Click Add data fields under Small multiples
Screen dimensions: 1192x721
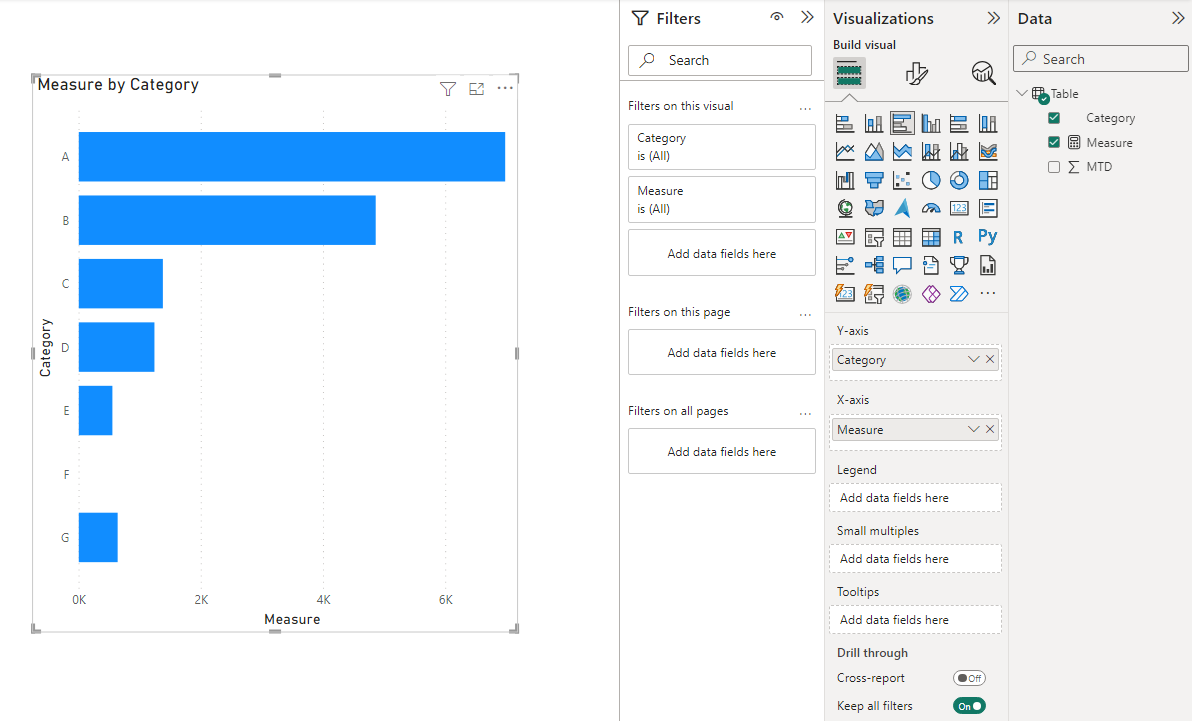[x=915, y=558]
